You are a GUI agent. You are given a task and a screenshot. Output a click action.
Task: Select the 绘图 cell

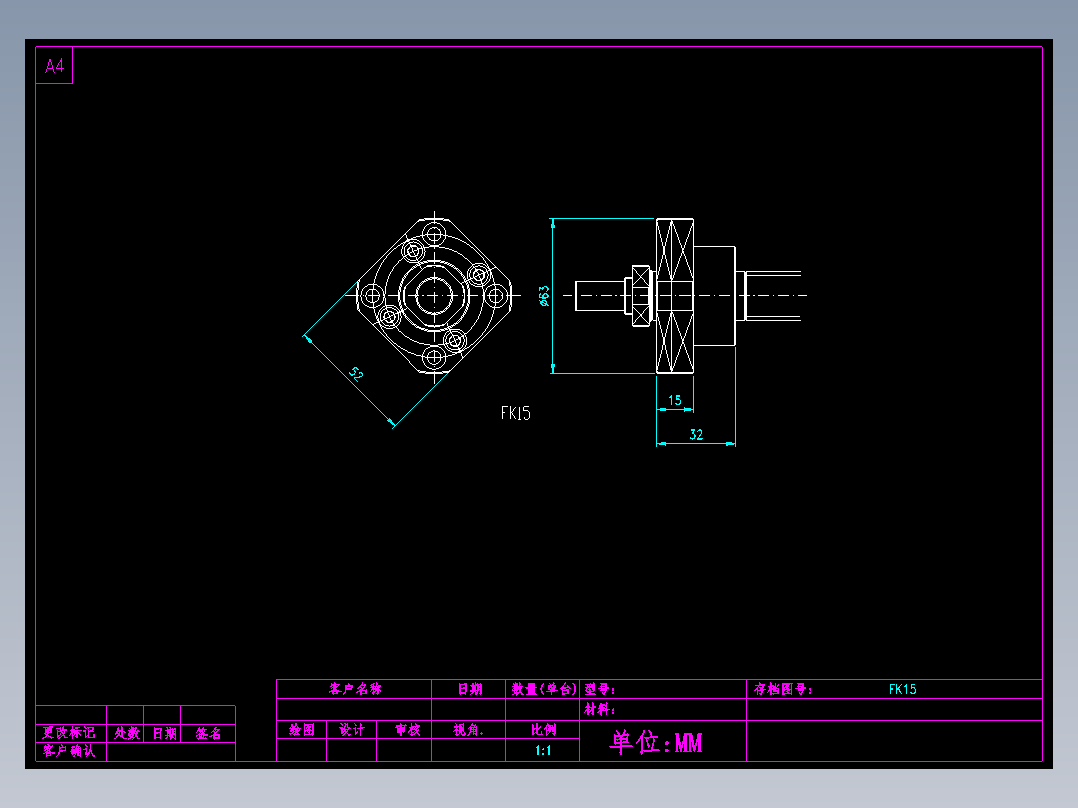click(x=302, y=730)
